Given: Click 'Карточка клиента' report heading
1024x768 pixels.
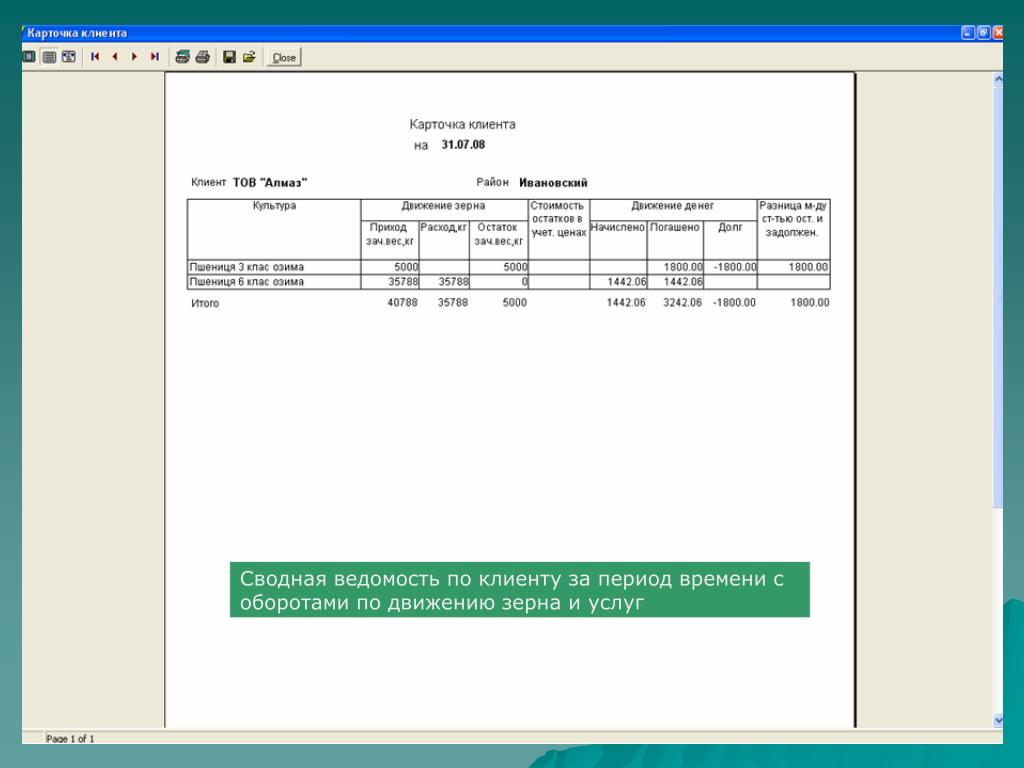Looking at the screenshot, I should pyautogui.click(x=462, y=124).
